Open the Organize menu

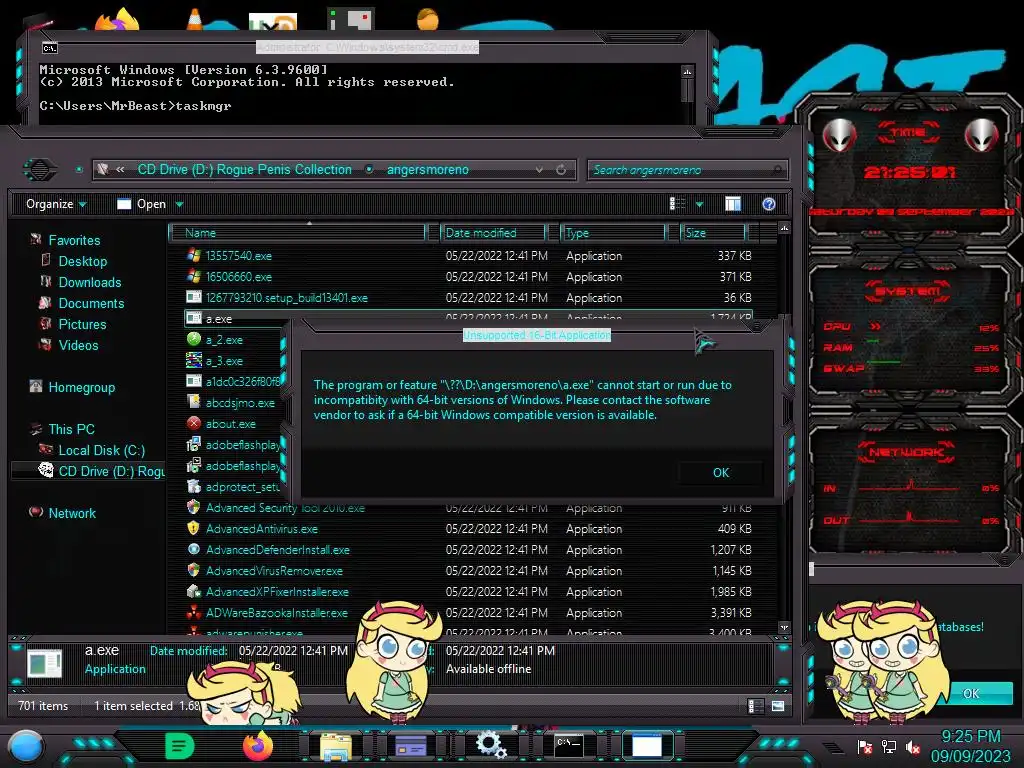pyautogui.click(x=56, y=204)
